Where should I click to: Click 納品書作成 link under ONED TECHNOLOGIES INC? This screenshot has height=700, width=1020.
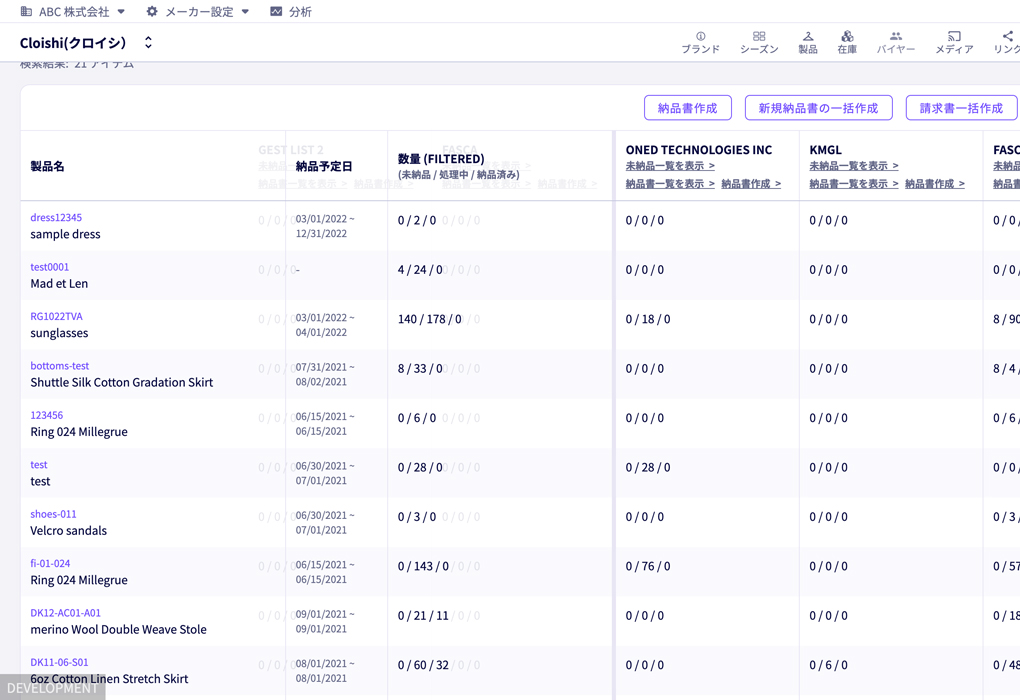(x=751, y=184)
